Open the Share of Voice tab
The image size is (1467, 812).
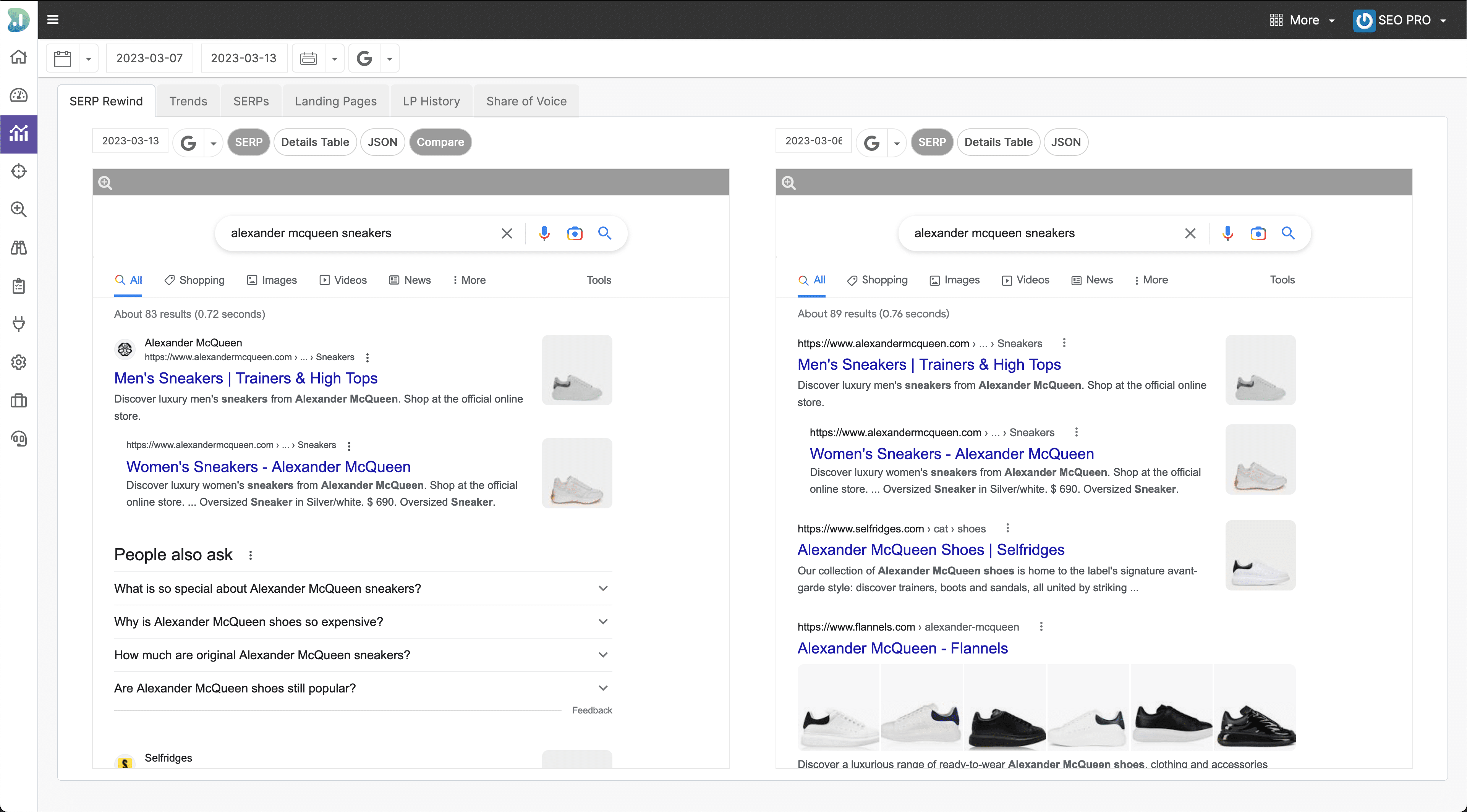coord(526,101)
